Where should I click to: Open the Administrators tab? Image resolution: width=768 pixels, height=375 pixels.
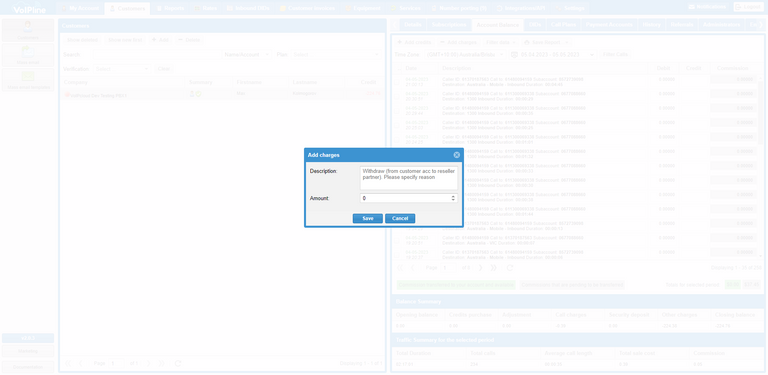pyautogui.click(x=721, y=24)
